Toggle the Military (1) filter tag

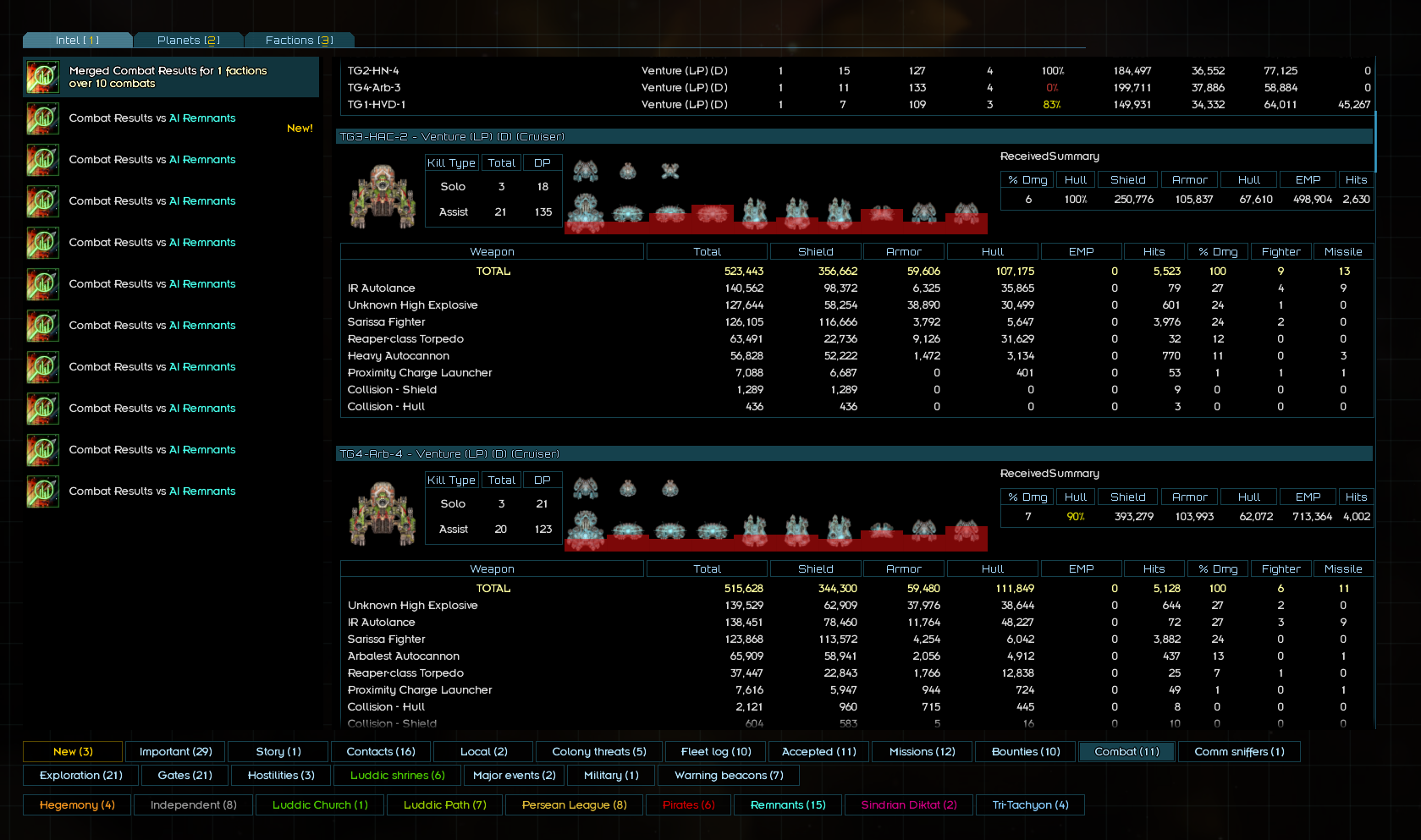coord(611,775)
